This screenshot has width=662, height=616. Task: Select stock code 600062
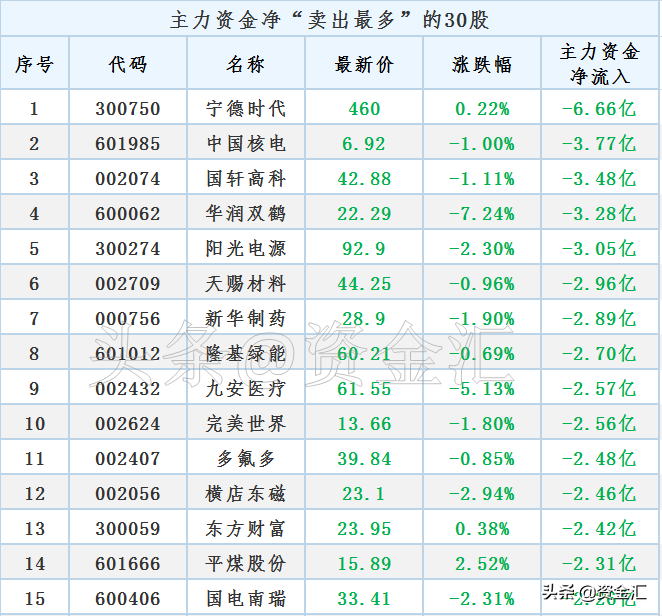click(128, 214)
